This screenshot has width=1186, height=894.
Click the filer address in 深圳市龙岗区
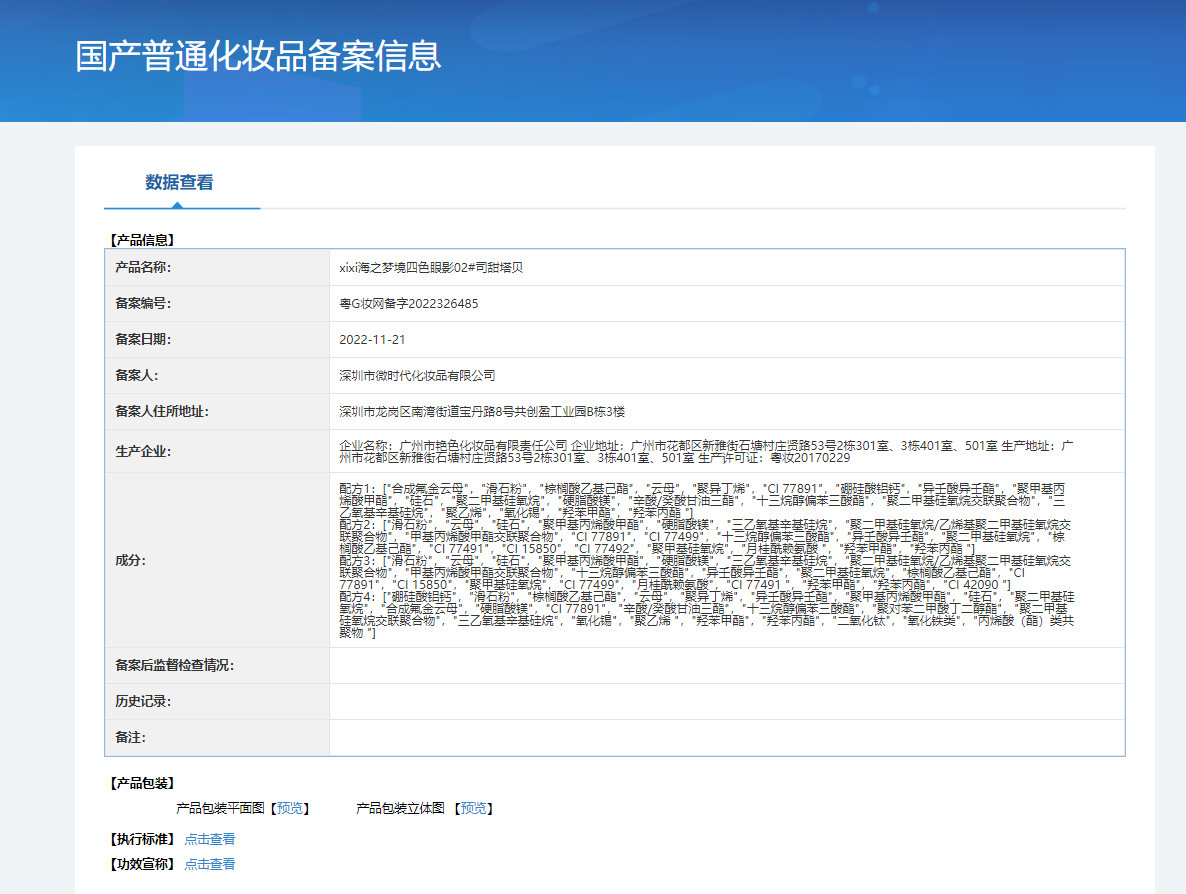tap(482, 412)
